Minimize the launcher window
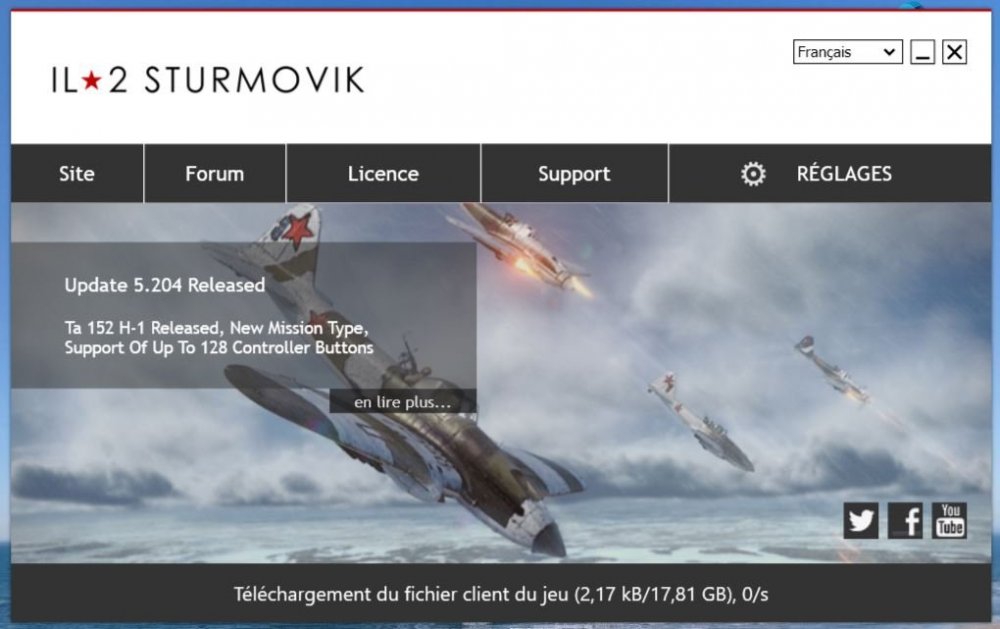The height and width of the screenshot is (629, 1000). (x=921, y=51)
